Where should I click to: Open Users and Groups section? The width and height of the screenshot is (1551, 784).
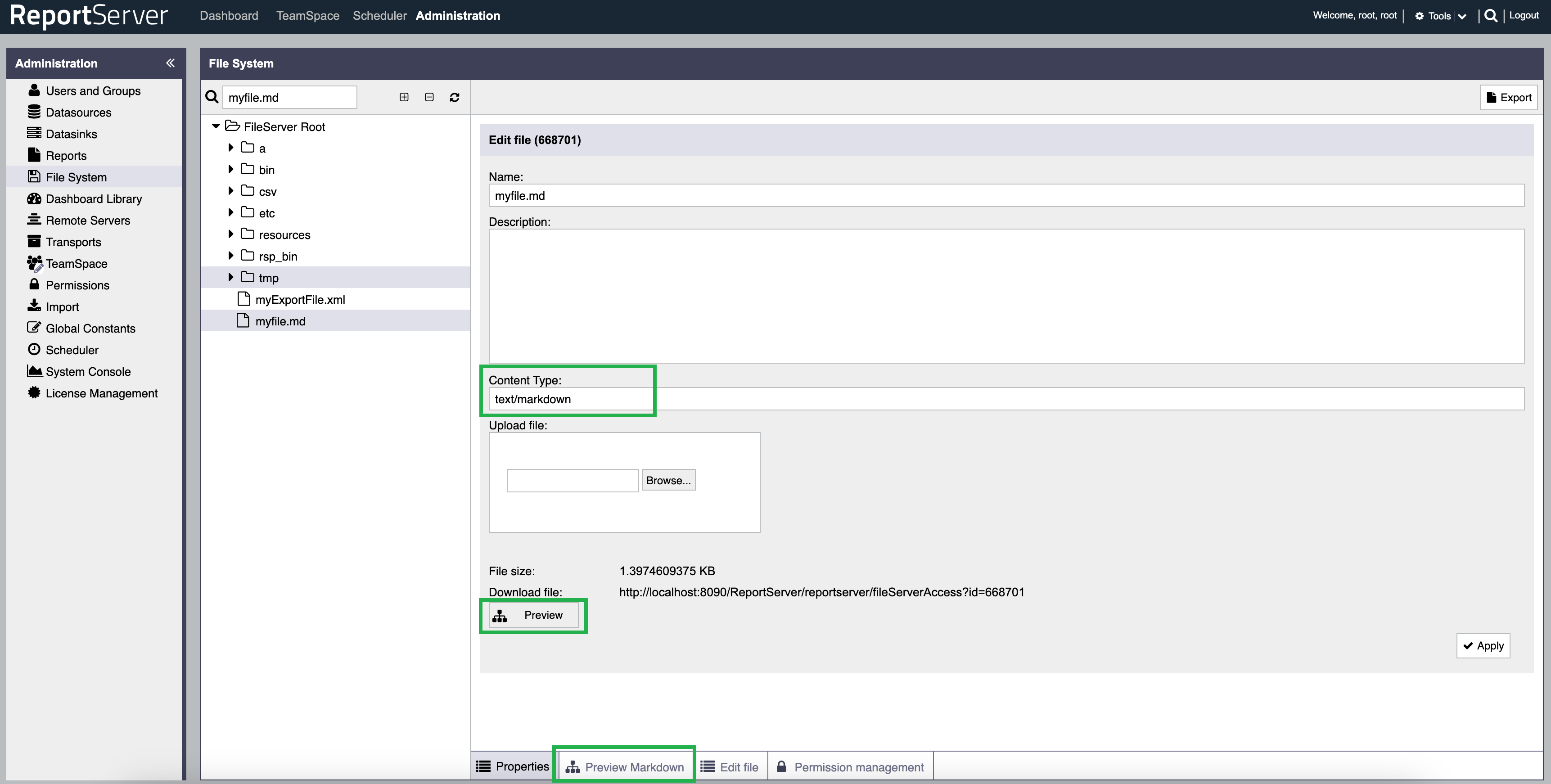tap(93, 91)
